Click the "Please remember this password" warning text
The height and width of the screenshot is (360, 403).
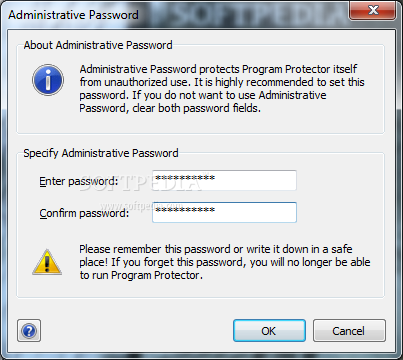coord(225,262)
